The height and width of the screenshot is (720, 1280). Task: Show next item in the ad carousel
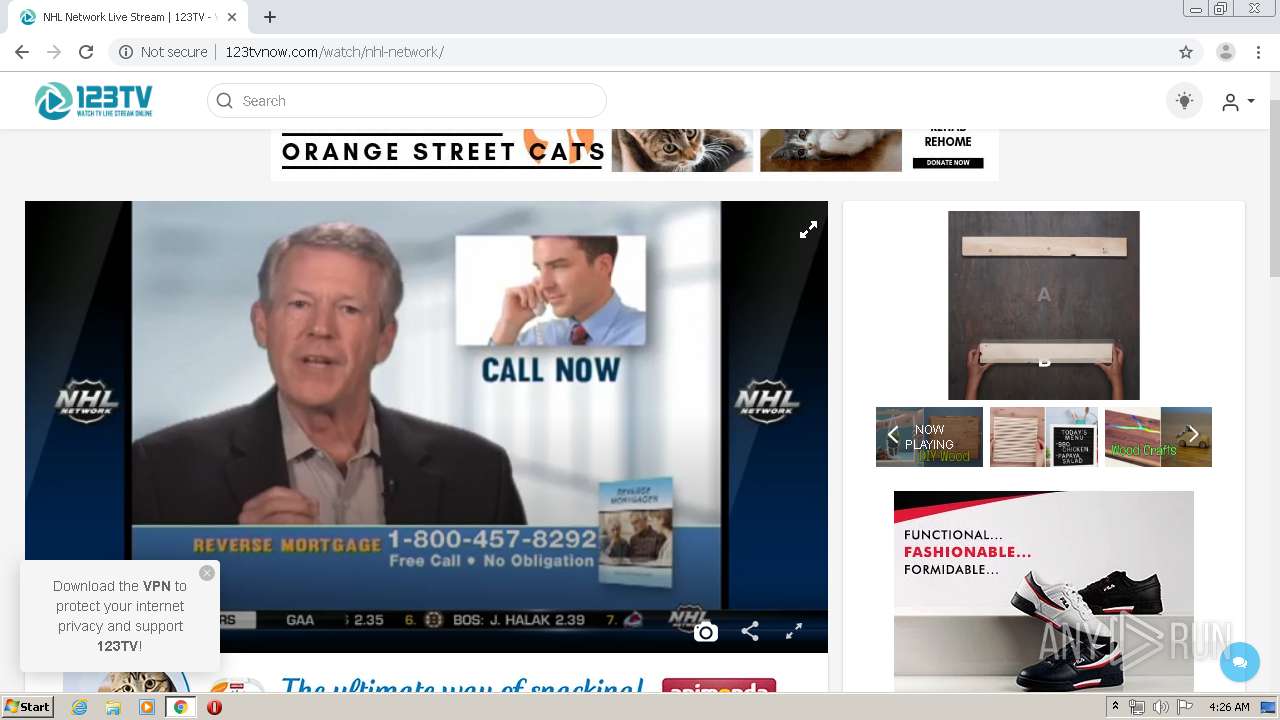[1193, 435]
